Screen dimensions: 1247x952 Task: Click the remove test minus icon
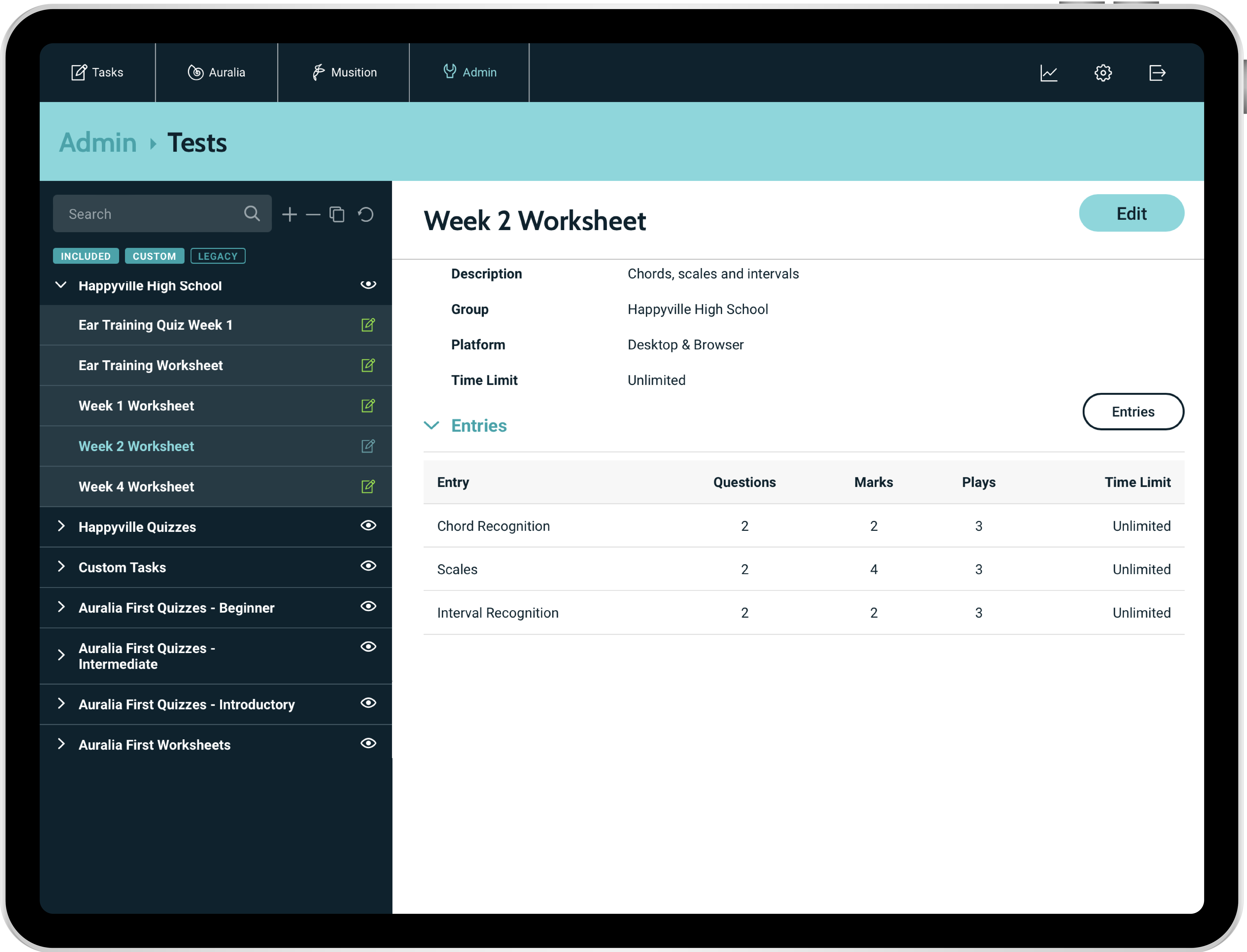[313, 214]
